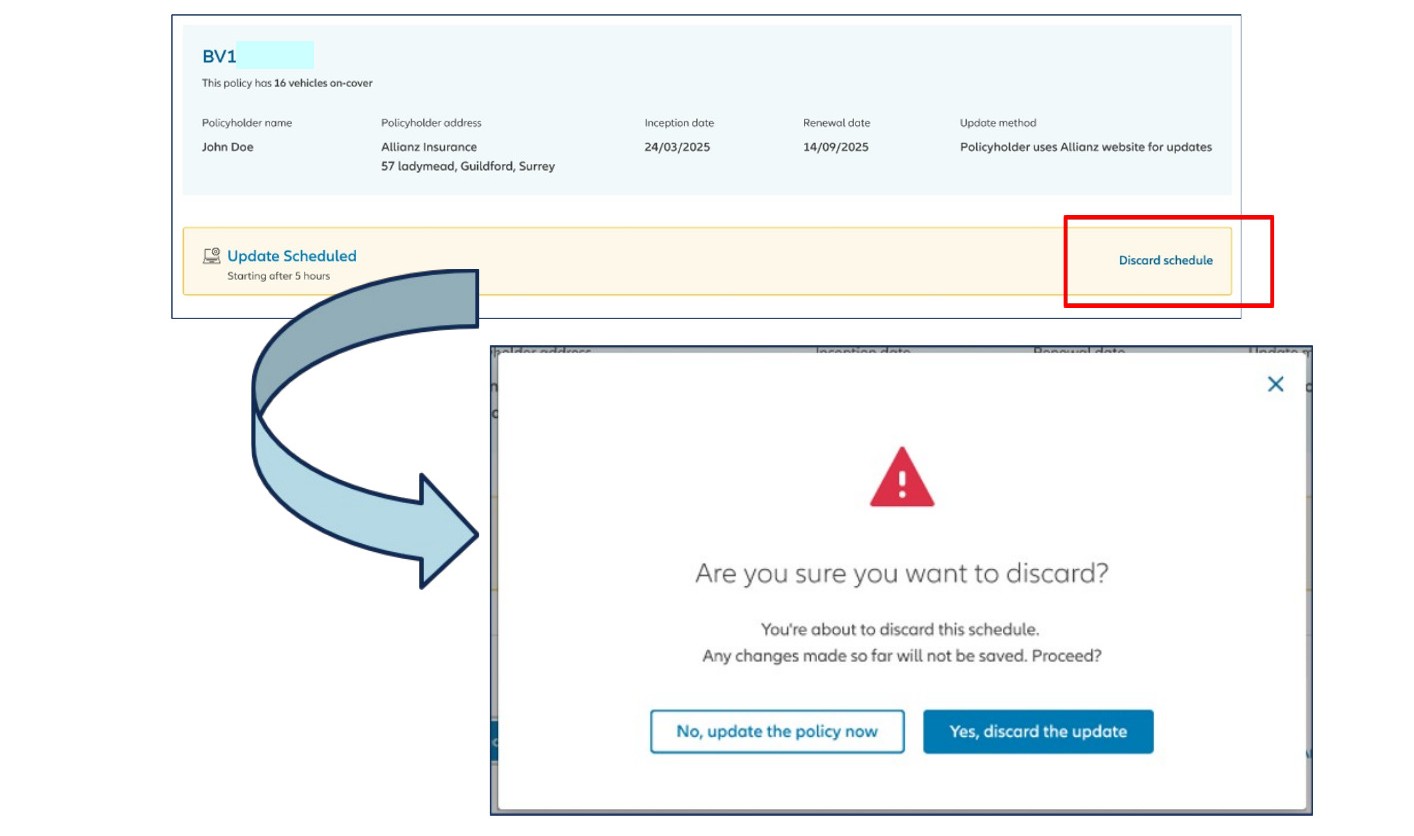Select the BV1 policy number heading
The height and width of the screenshot is (836, 1414).
pyautogui.click(x=219, y=56)
